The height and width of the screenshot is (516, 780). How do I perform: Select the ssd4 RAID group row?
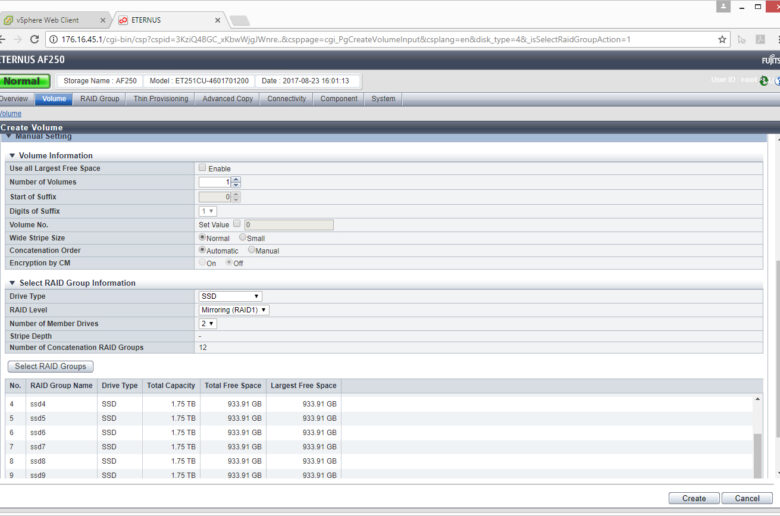[381, 404]
